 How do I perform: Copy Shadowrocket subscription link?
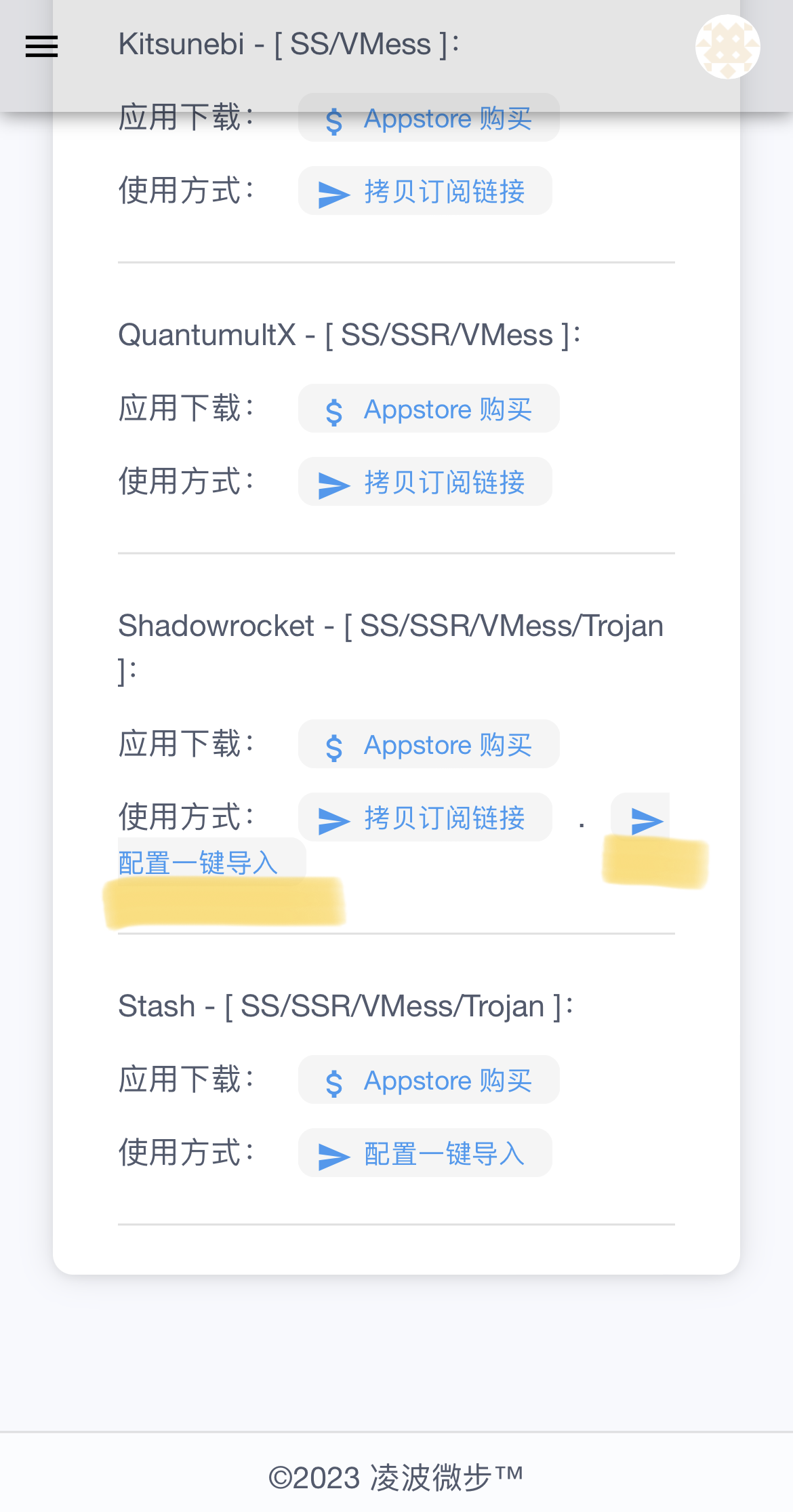425,818
